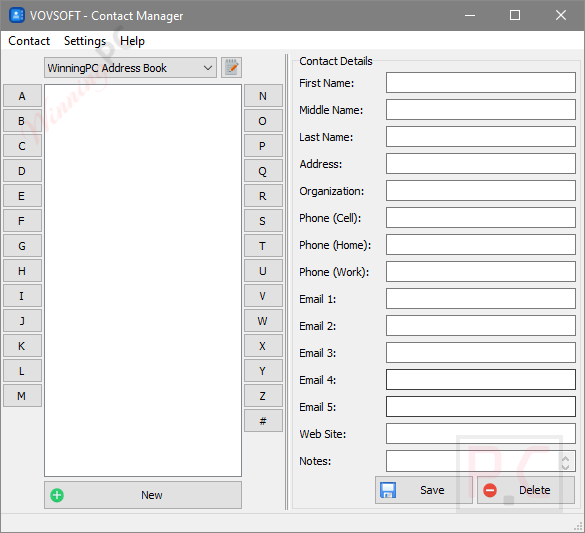Minimize the Contact Manager window
This screenshot has width=585, height=533.
click(470, 15)
